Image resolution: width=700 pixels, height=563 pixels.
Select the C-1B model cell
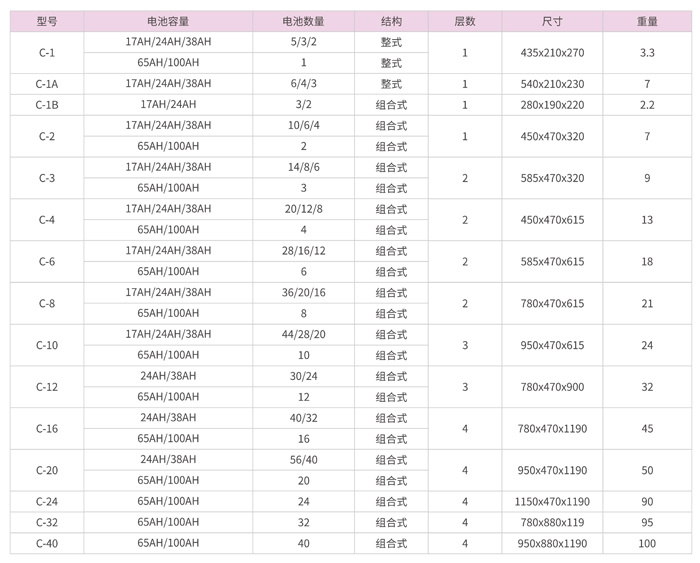(47, 104)
